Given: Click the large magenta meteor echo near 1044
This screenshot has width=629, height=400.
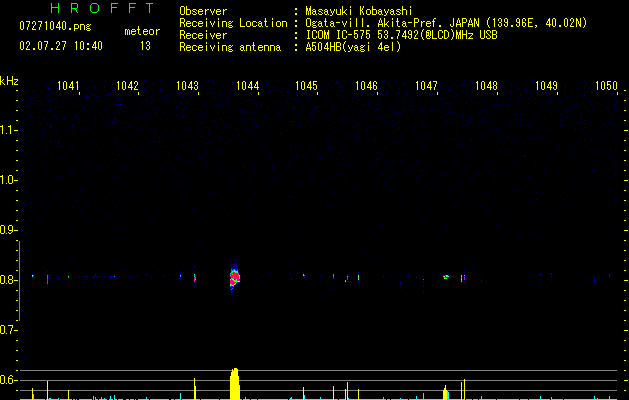Looking at the screenshot, I should [x=235, y=278].
